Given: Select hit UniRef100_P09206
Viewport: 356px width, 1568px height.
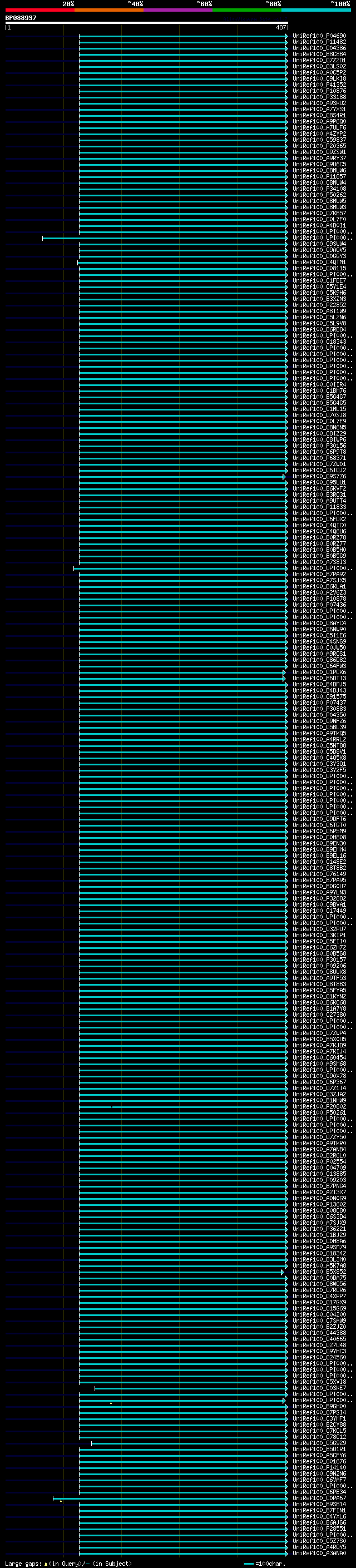Looking at the screenshot, I should click(x=319, y=966).
